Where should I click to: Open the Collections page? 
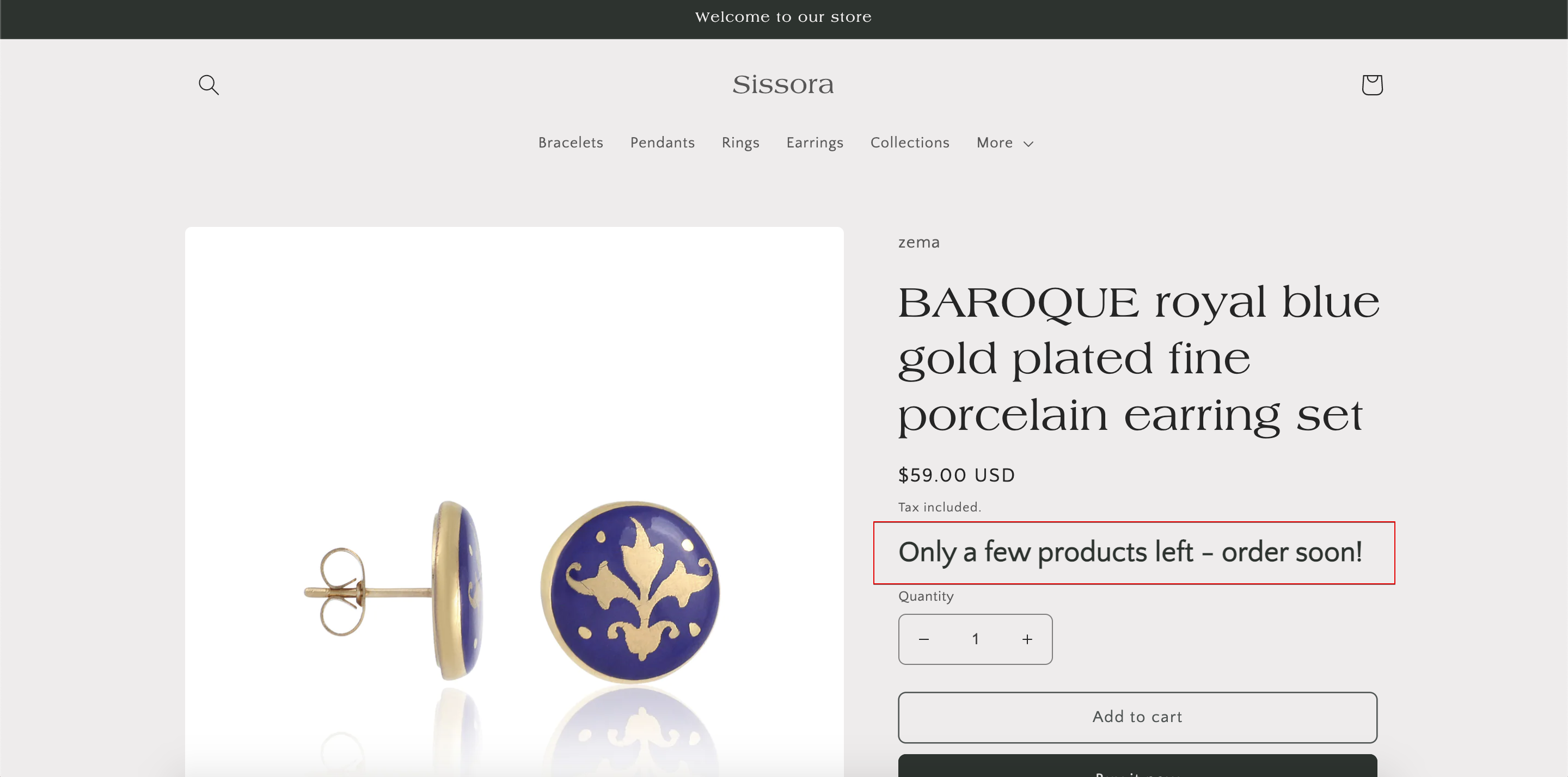[909, 143]
